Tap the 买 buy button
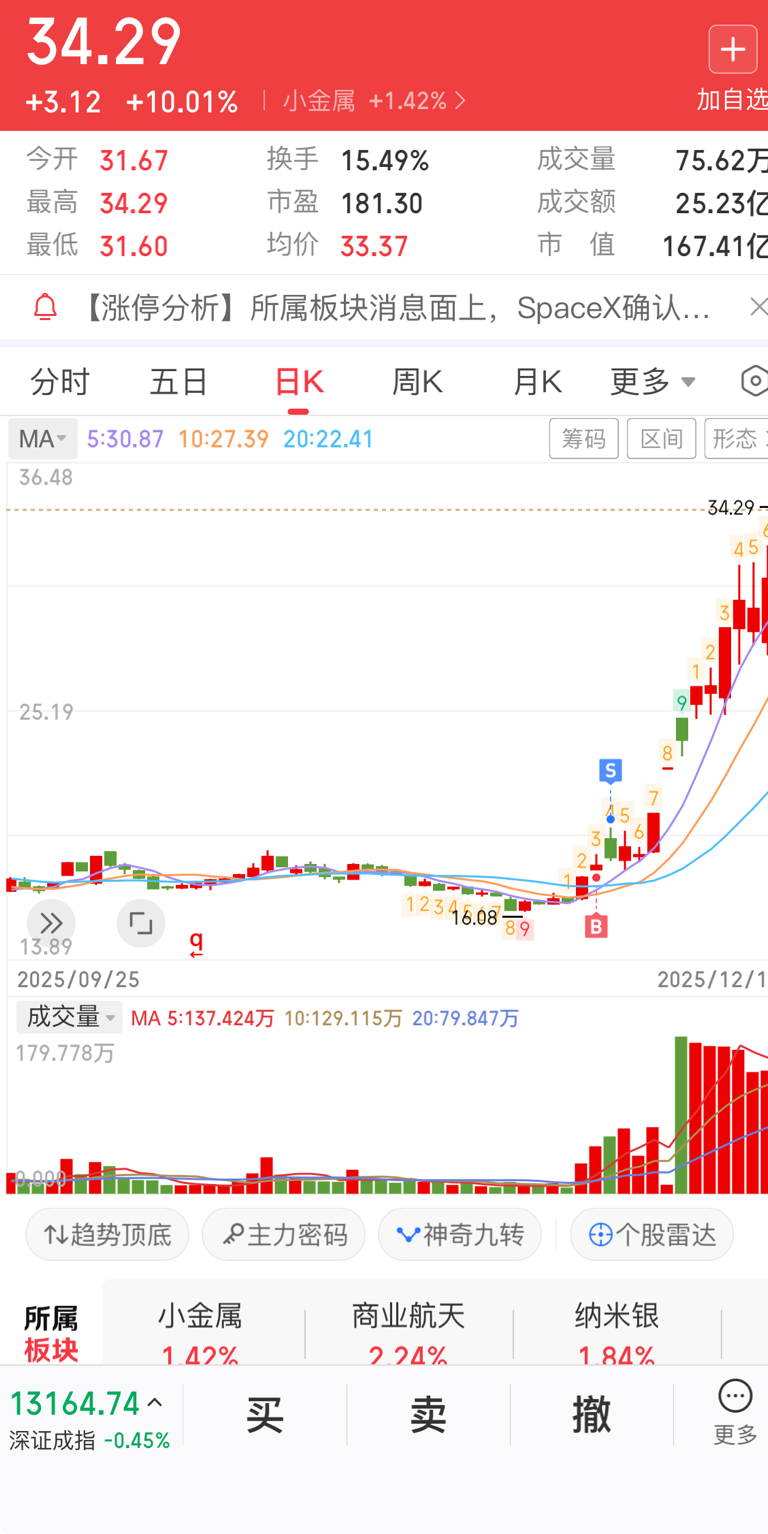 [x=265, y=1414]
